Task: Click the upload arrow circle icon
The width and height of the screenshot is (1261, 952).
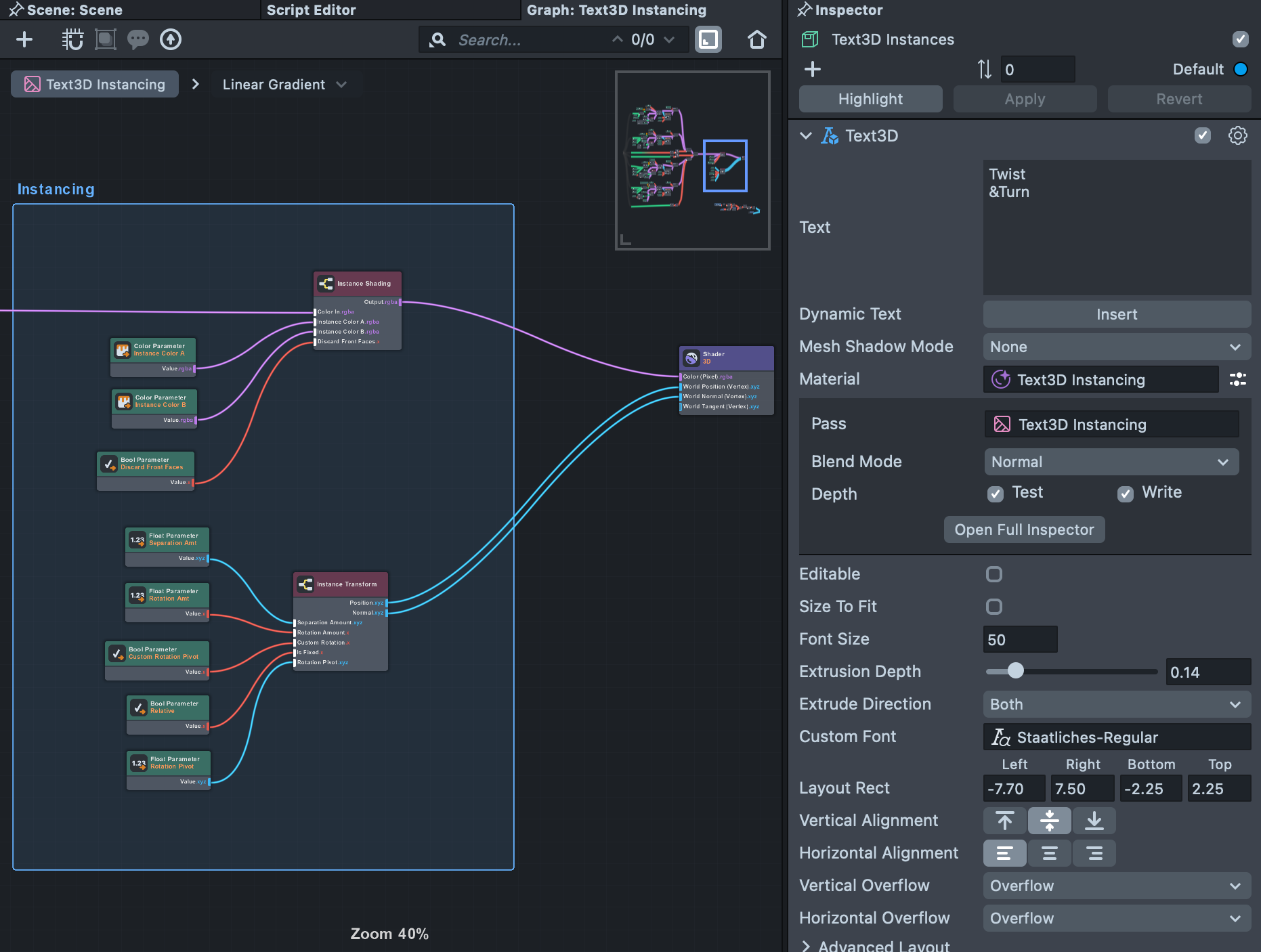Action: click(171, 40)
